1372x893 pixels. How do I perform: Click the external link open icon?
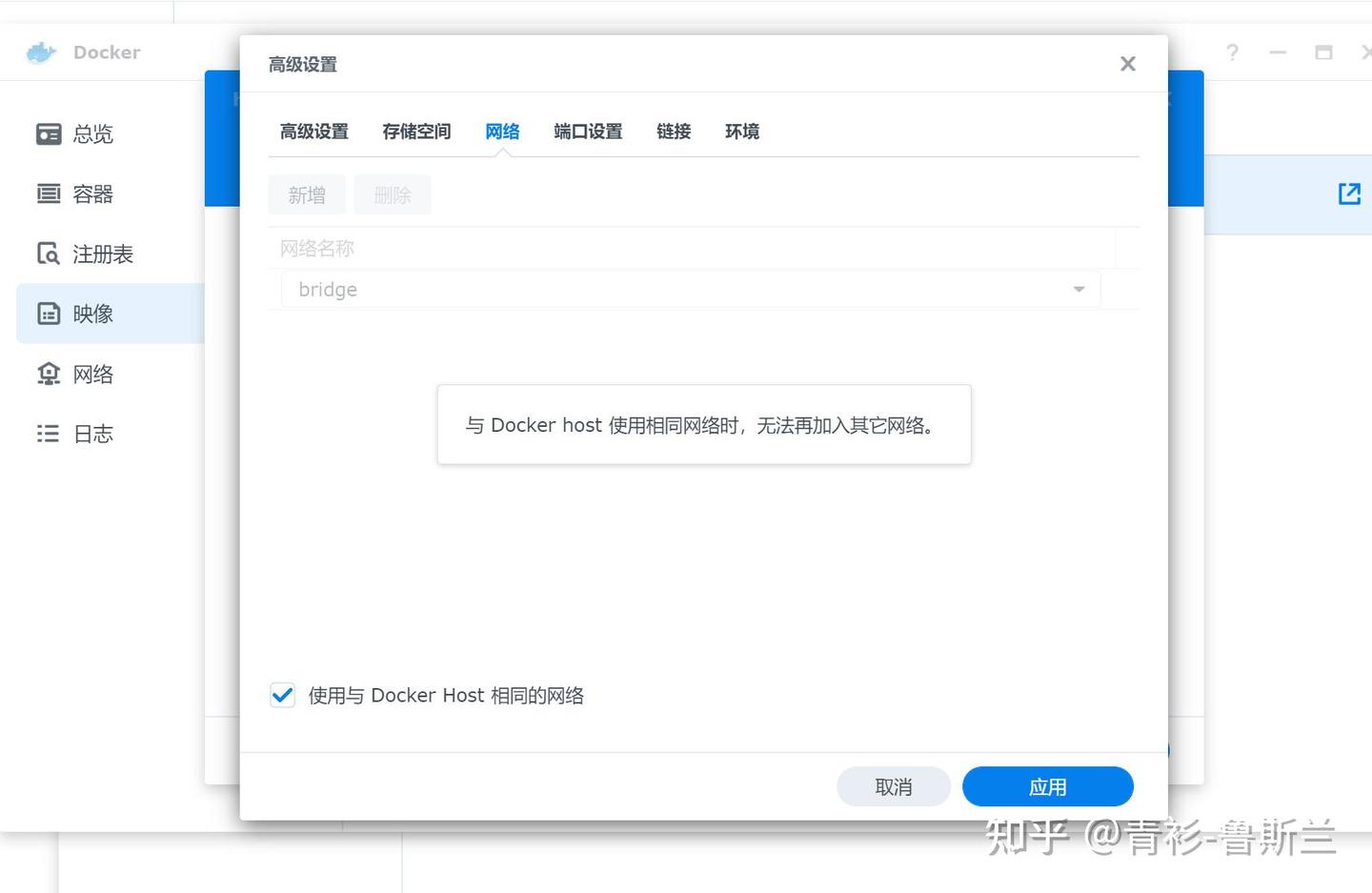coord(1349,194)
